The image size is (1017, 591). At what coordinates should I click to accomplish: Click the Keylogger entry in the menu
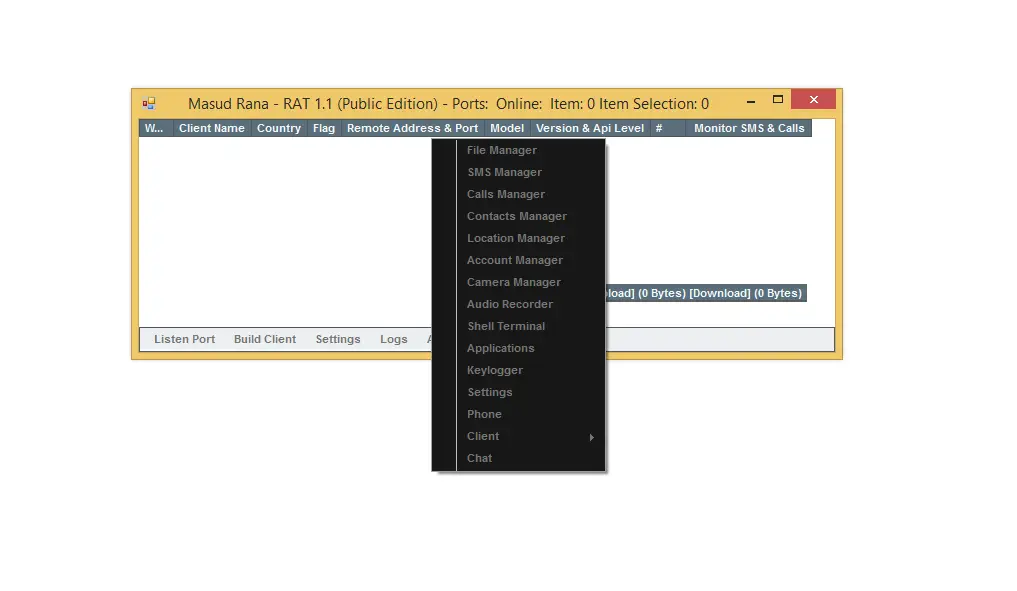pyautogui.click(x=495, y=370)
